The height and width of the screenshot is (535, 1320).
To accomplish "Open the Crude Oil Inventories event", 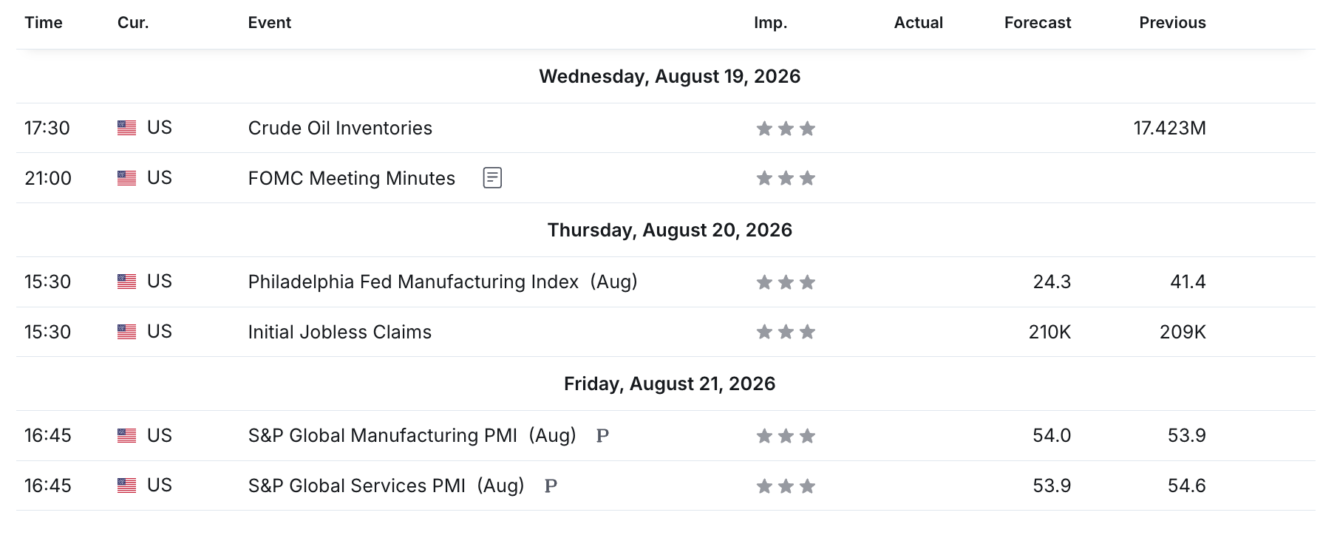I will 340,128.
